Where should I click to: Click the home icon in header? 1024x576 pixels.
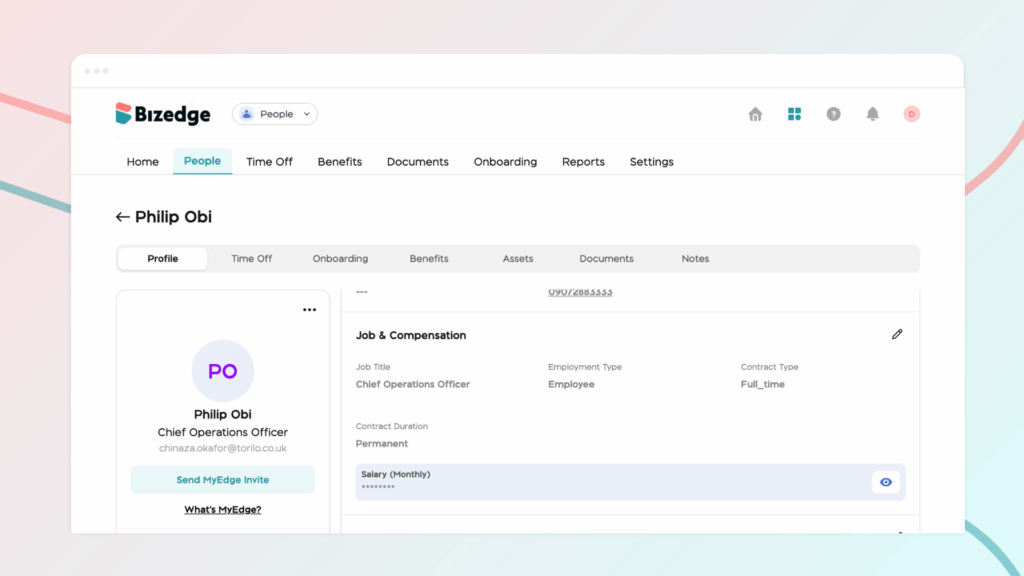755,114
